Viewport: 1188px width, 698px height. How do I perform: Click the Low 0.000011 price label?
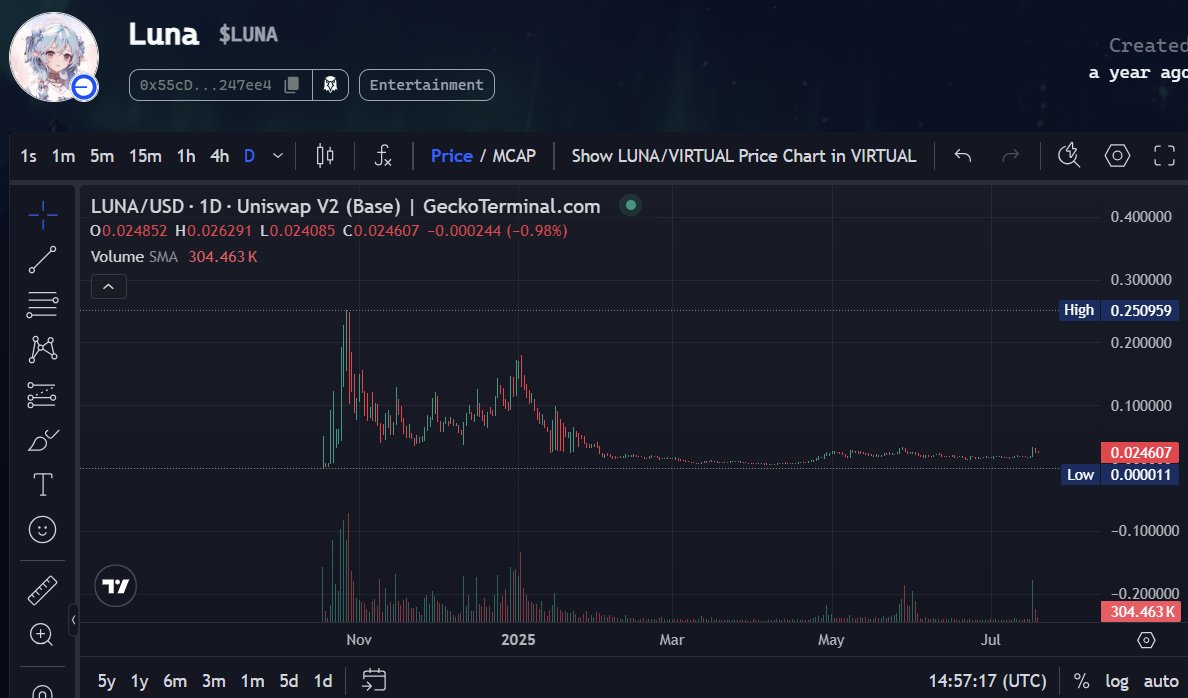pos(1120,474)
